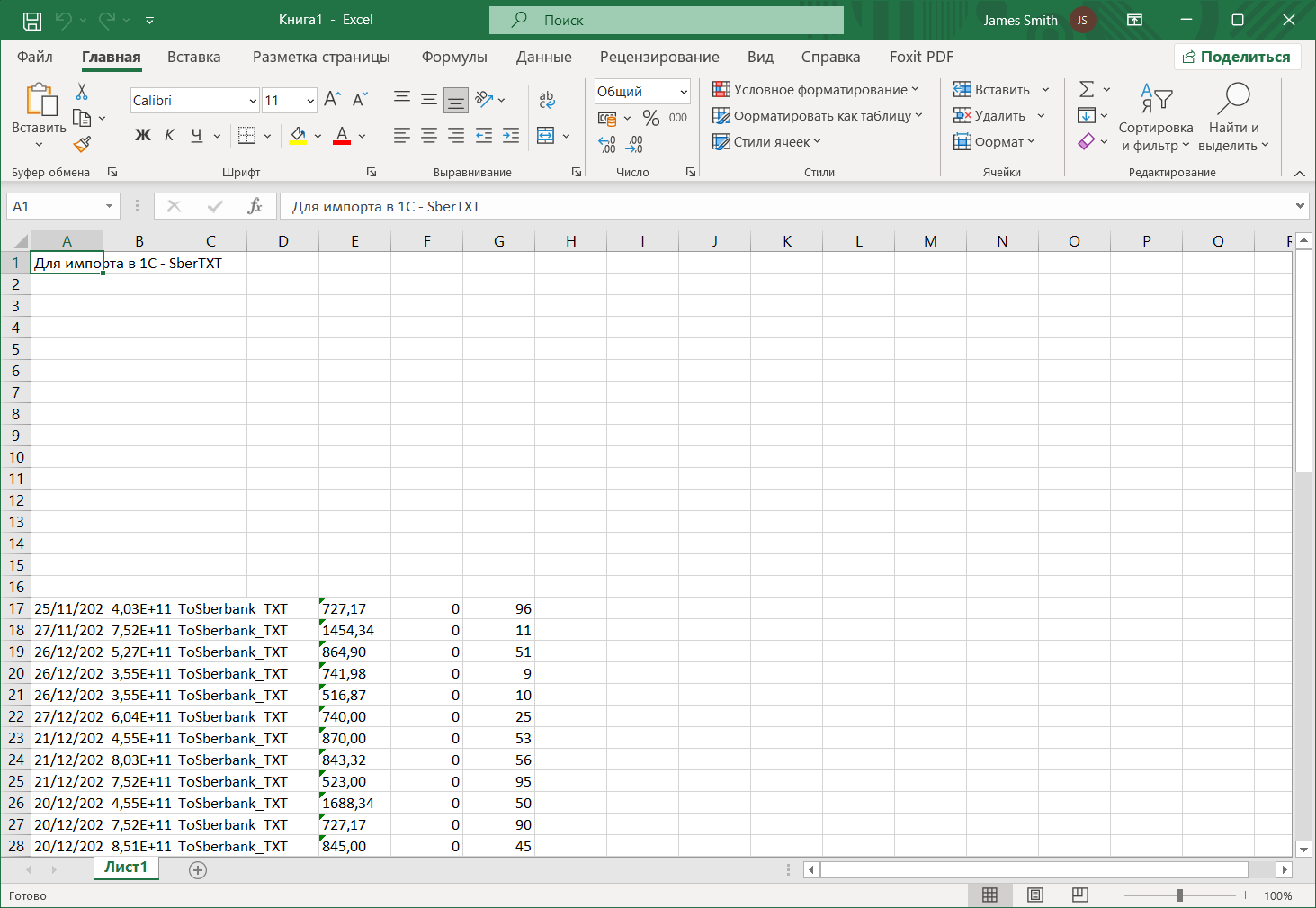
Task: Click the Redo arrow icon
Action: coord(106,20)
